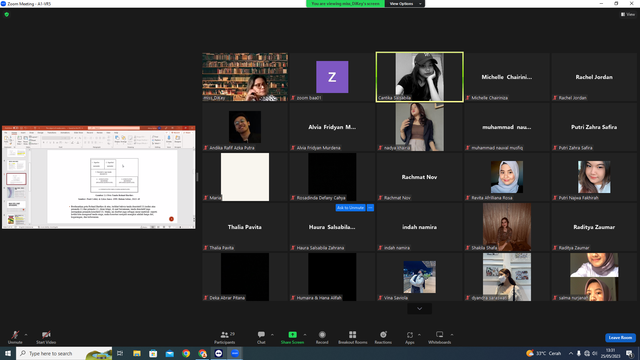Select Shakila Shafa's video tile
This screenshot has width=640, height=360.
tap(507, 227)
